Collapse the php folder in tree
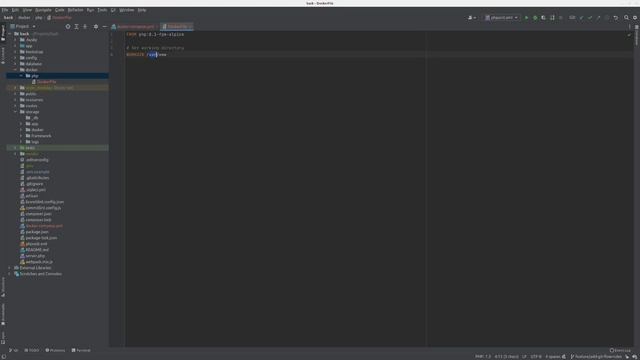The width and height of the screenshot is (640, 360). (21, 76)
